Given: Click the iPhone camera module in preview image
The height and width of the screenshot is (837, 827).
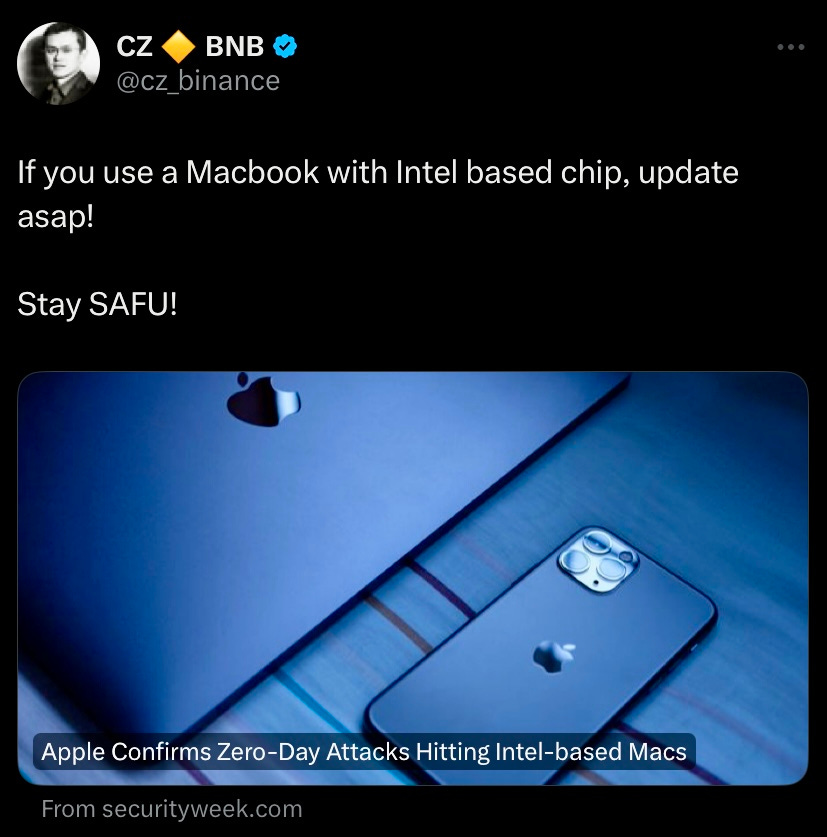Looking at the screenshot, I should [598, 559].
